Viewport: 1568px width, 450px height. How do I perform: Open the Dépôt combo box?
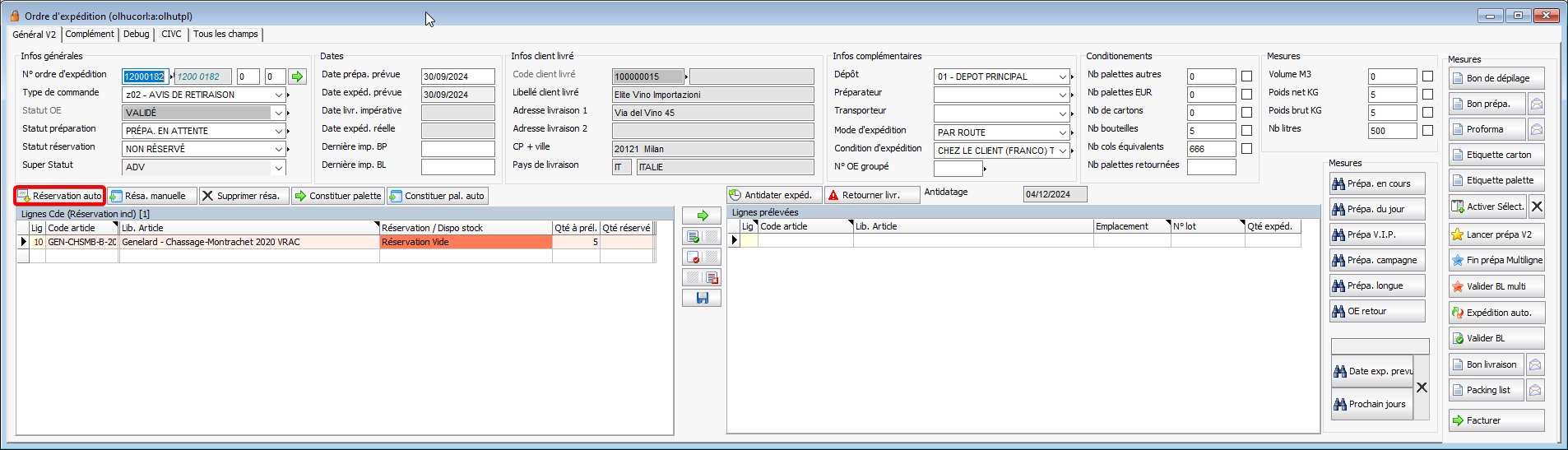[1062, 77]
